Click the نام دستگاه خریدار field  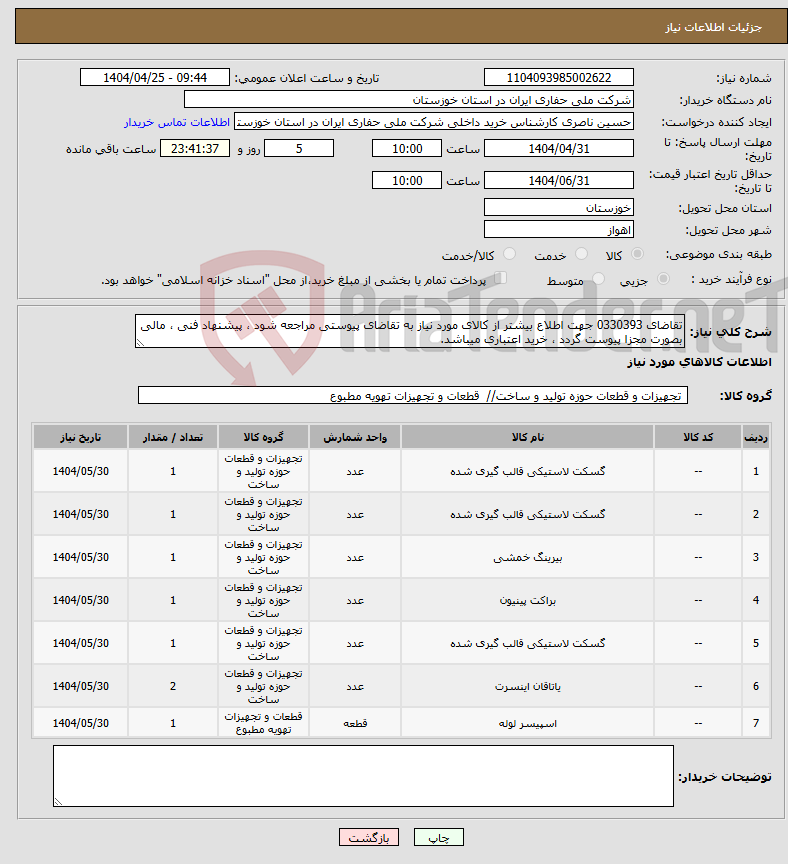[408, 100]
